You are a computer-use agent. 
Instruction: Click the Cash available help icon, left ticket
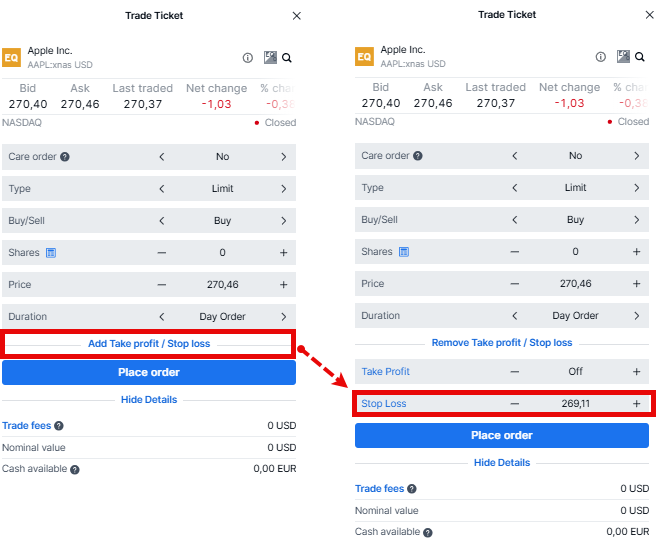[x=75, y=469]
